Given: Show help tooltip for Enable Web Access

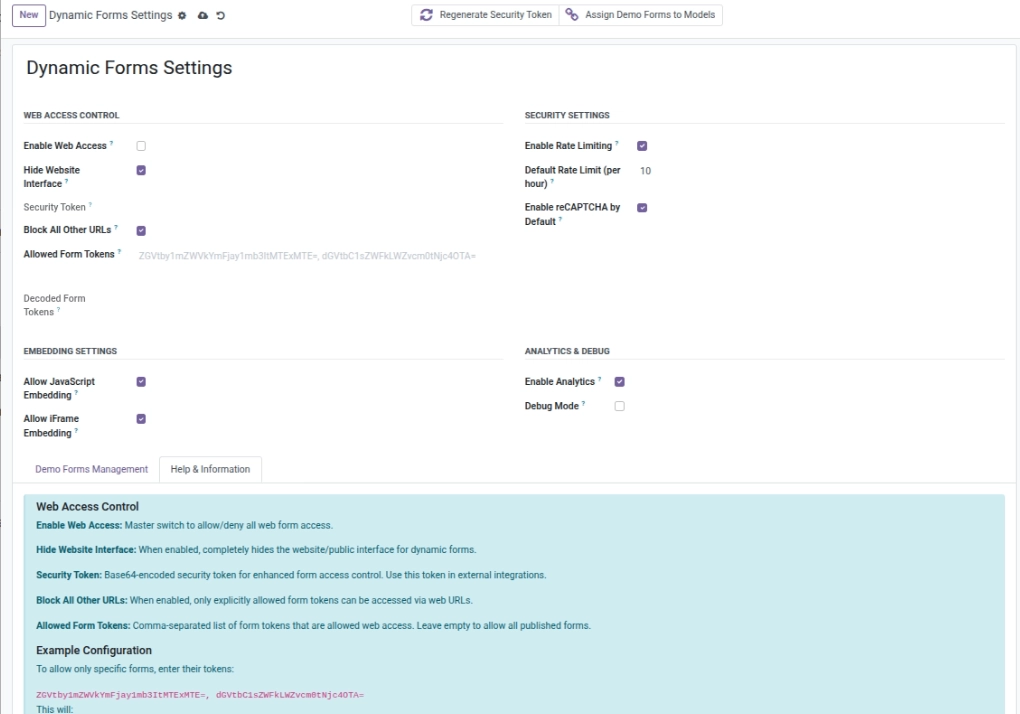Looking at the screenshot, I should click(111, 143).
